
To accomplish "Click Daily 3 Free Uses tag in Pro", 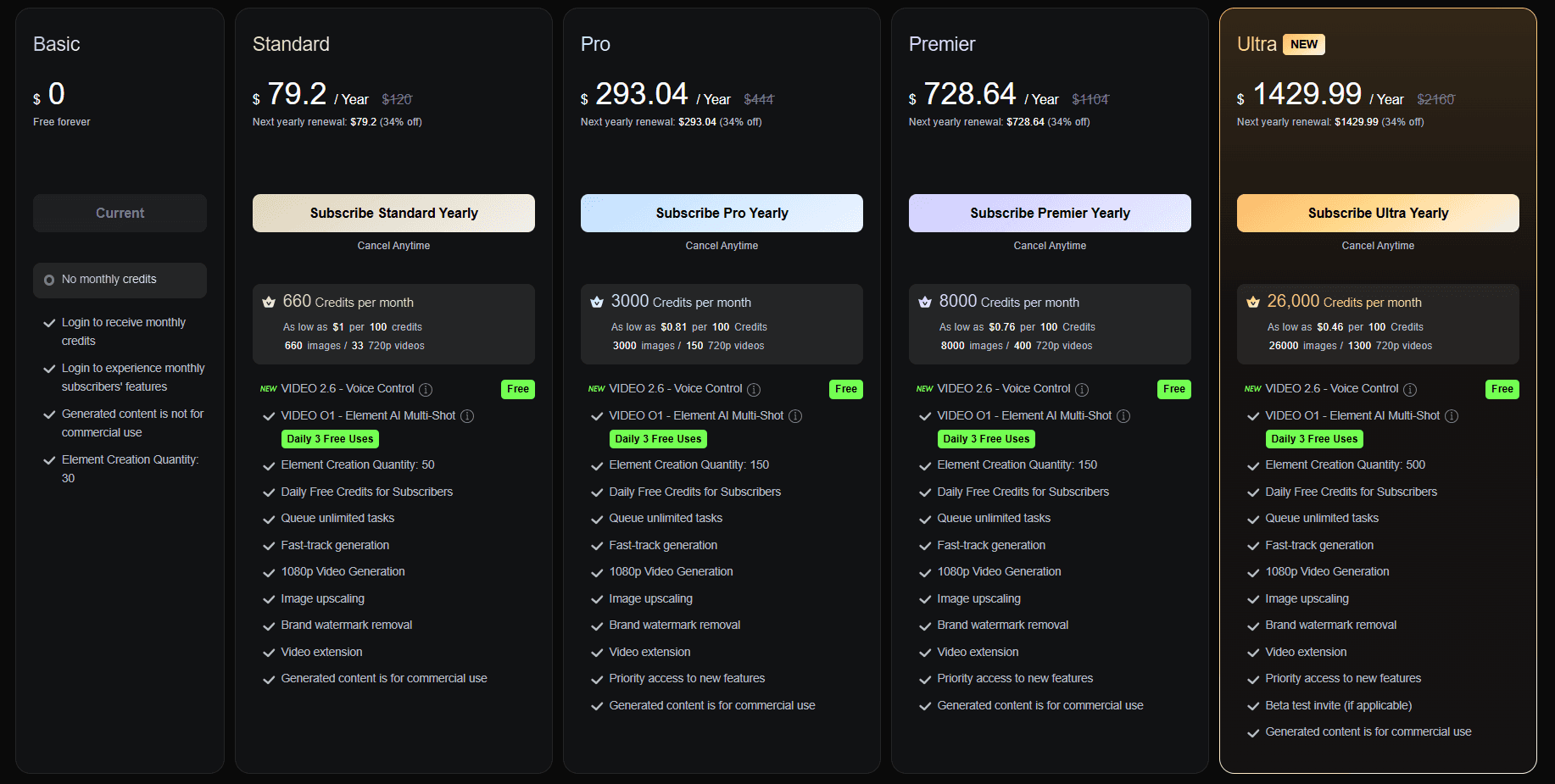I will click(658, 439).
